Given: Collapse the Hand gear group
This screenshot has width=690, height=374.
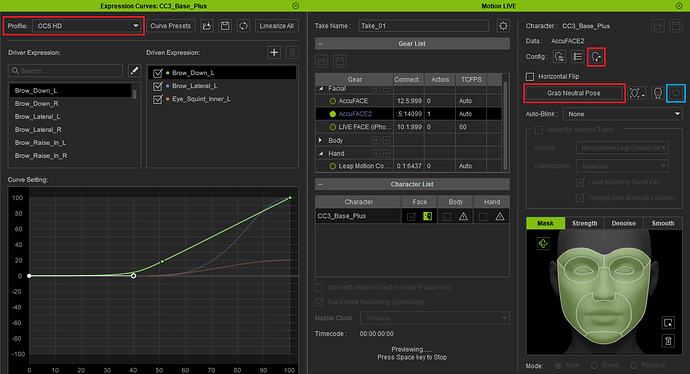Looking at the screenshot, I should click(321, 154).
